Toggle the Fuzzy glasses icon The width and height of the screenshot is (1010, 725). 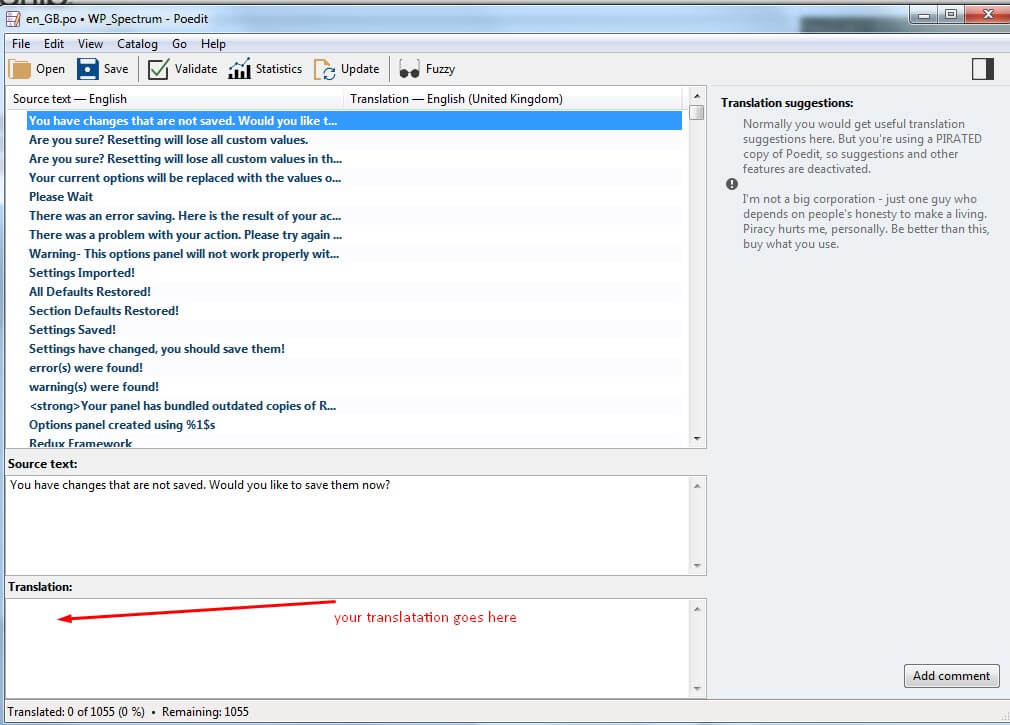(x=409, y=69)
